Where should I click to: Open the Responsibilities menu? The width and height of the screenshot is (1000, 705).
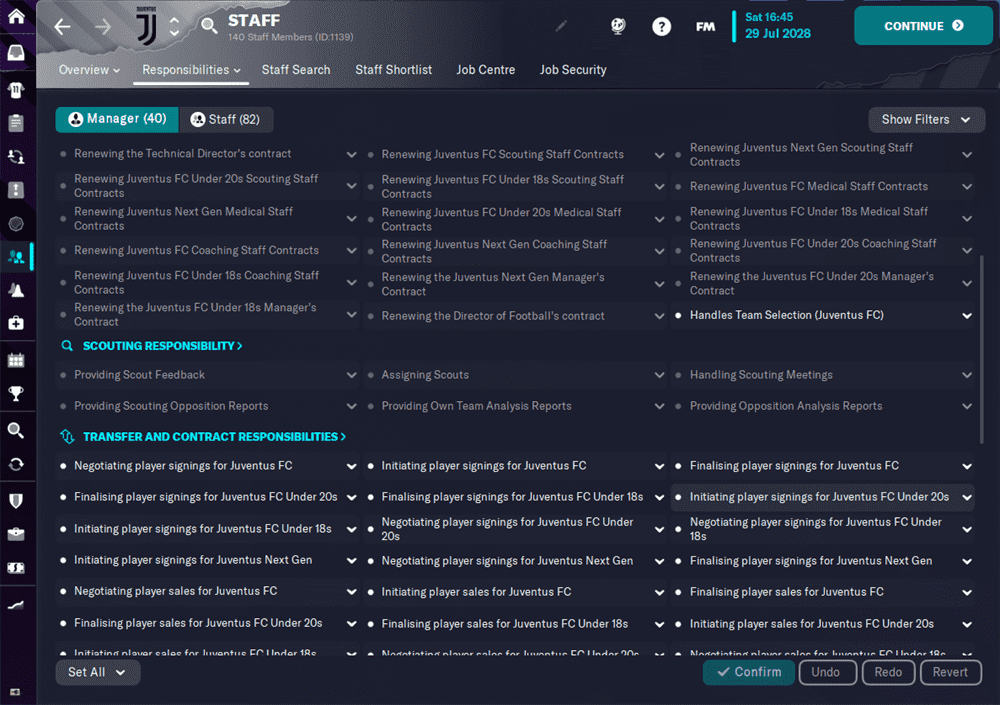point(191,70)
